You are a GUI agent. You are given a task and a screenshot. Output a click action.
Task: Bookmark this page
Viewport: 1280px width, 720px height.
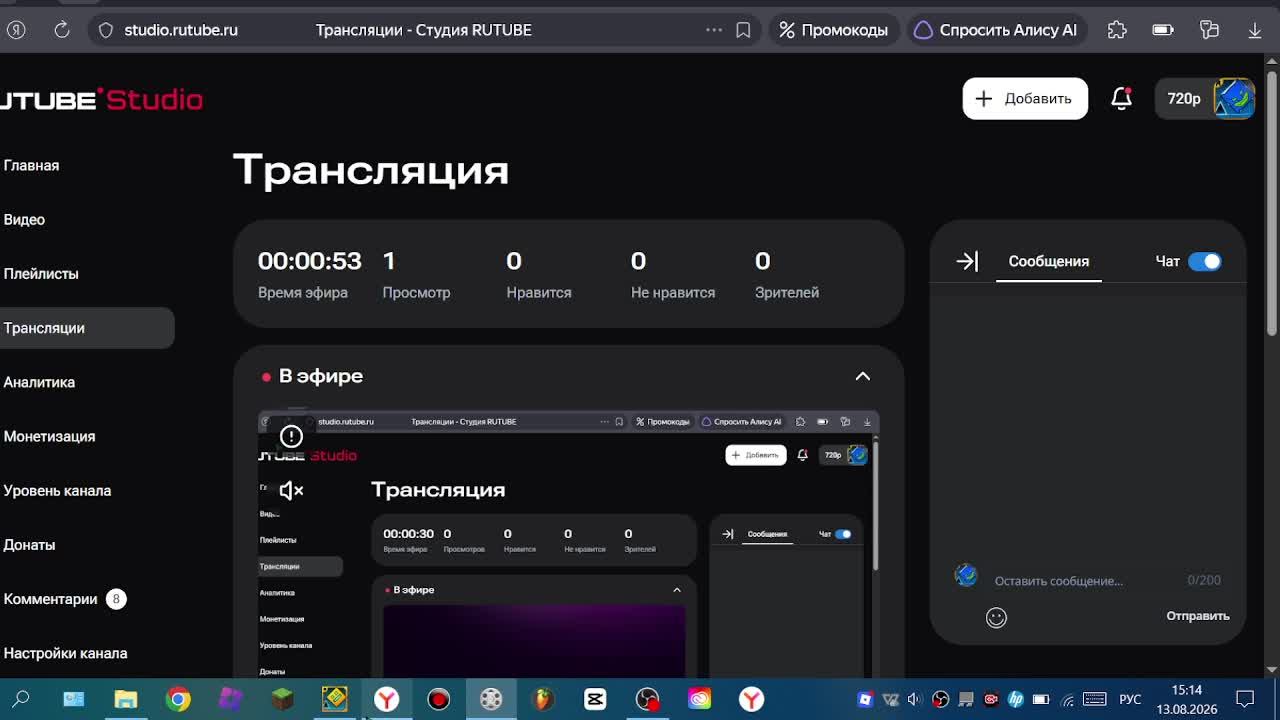click(x=743, y=30)
